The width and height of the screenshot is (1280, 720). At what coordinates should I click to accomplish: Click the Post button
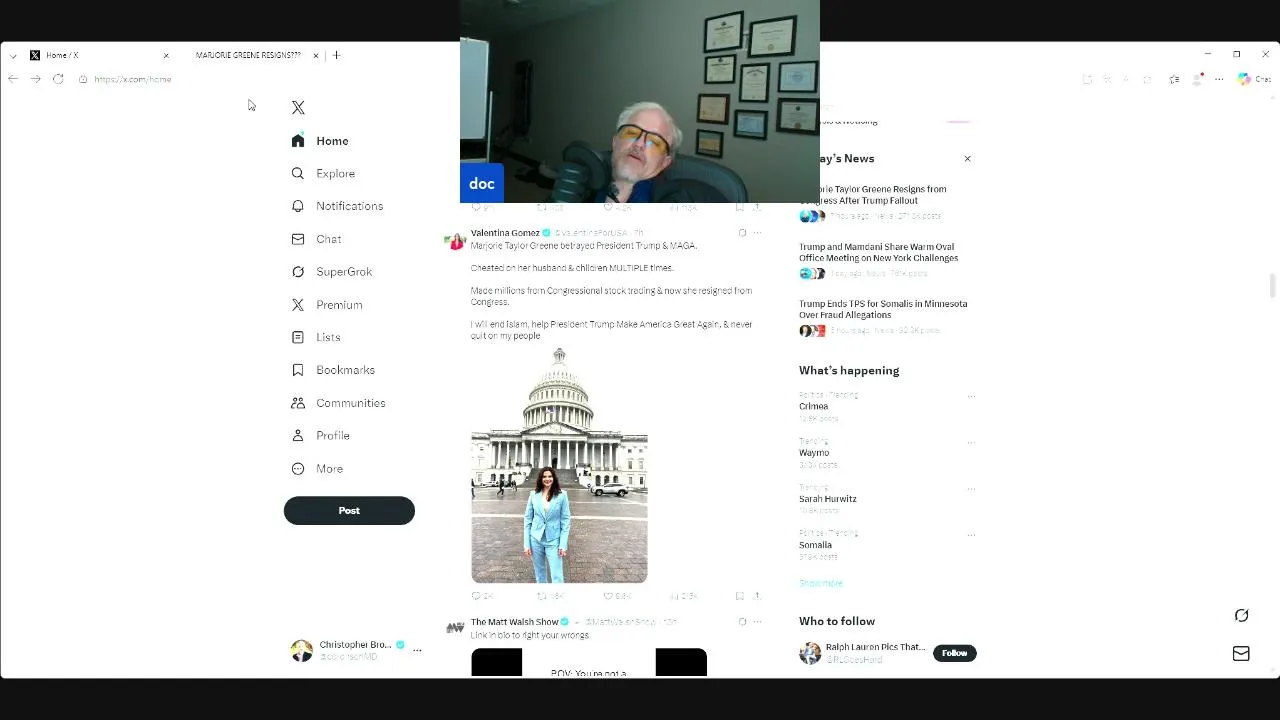(x=349, y=510)
